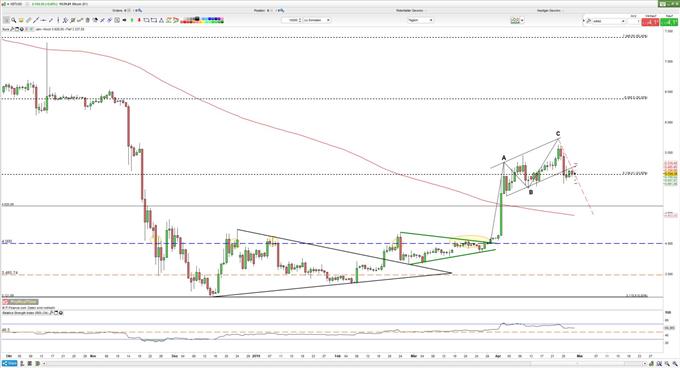Click the yellow highlight tool icon
The image size is (680, 368).
(x=21, y=20)
